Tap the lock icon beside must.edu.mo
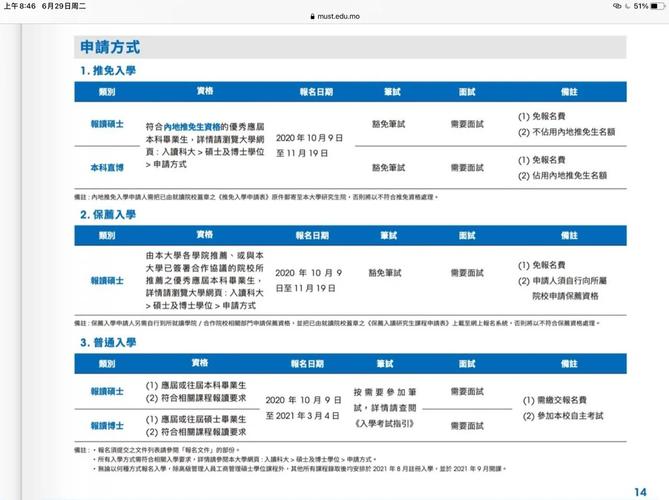 (313, 16)
